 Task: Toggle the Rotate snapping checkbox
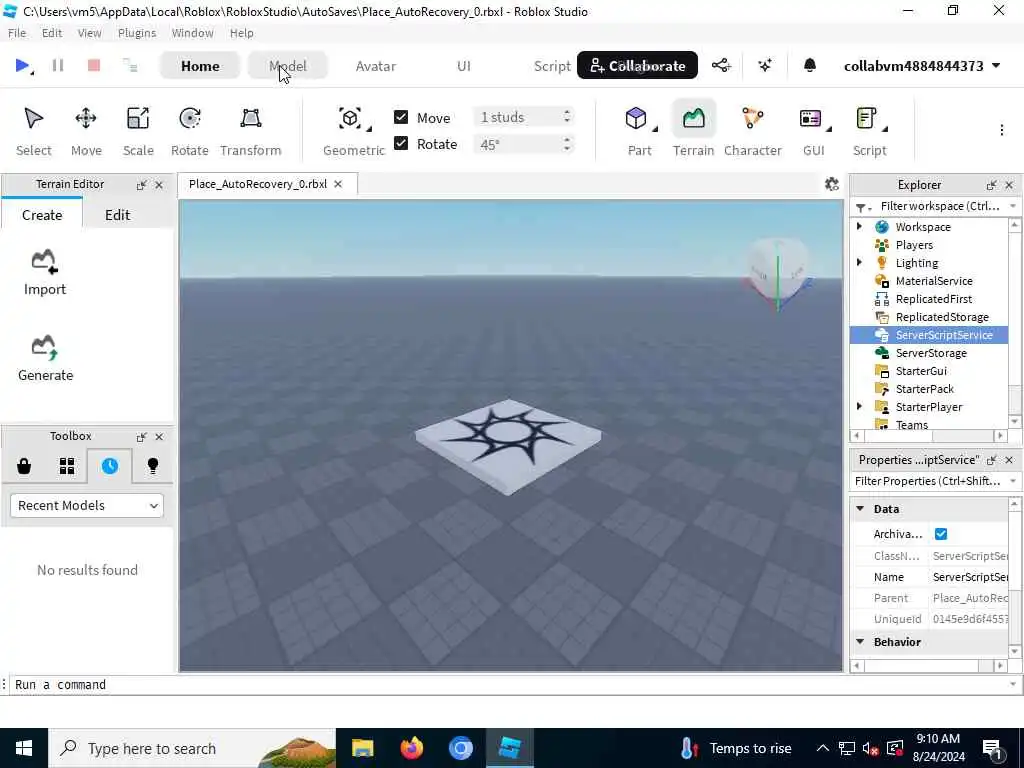click(x=401, y=143)
